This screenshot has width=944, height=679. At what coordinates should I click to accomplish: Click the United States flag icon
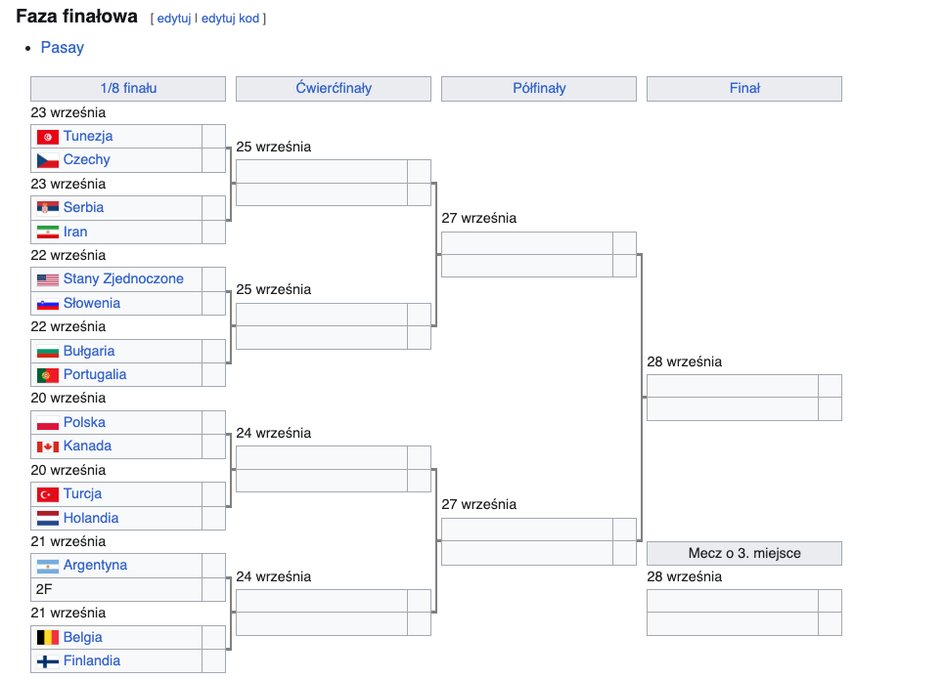[47, 279]
